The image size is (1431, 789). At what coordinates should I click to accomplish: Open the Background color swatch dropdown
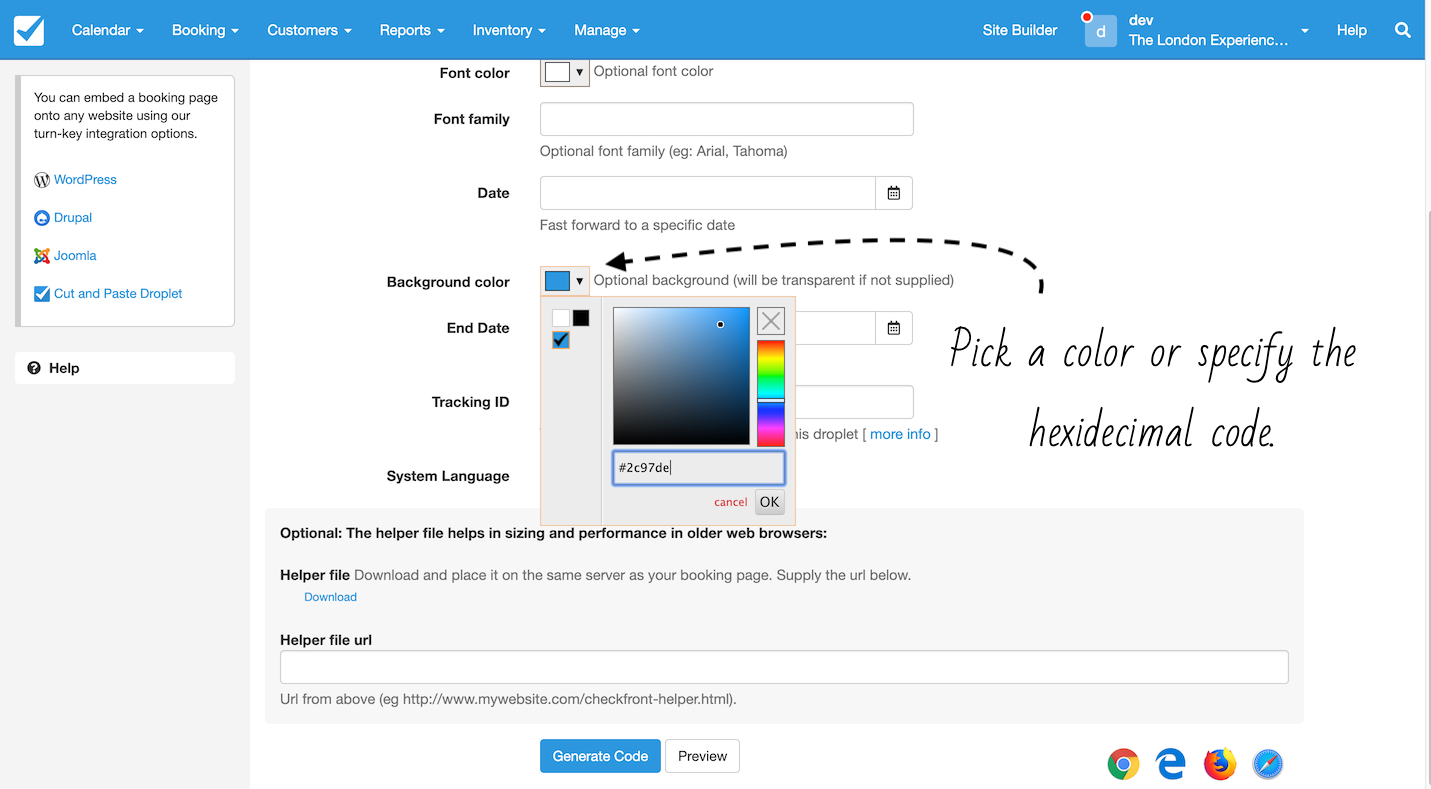click(565, 281)
